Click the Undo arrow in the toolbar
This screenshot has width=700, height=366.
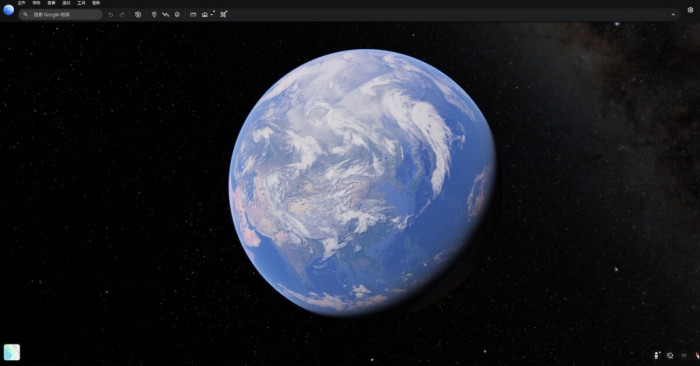tap(111, 14)
